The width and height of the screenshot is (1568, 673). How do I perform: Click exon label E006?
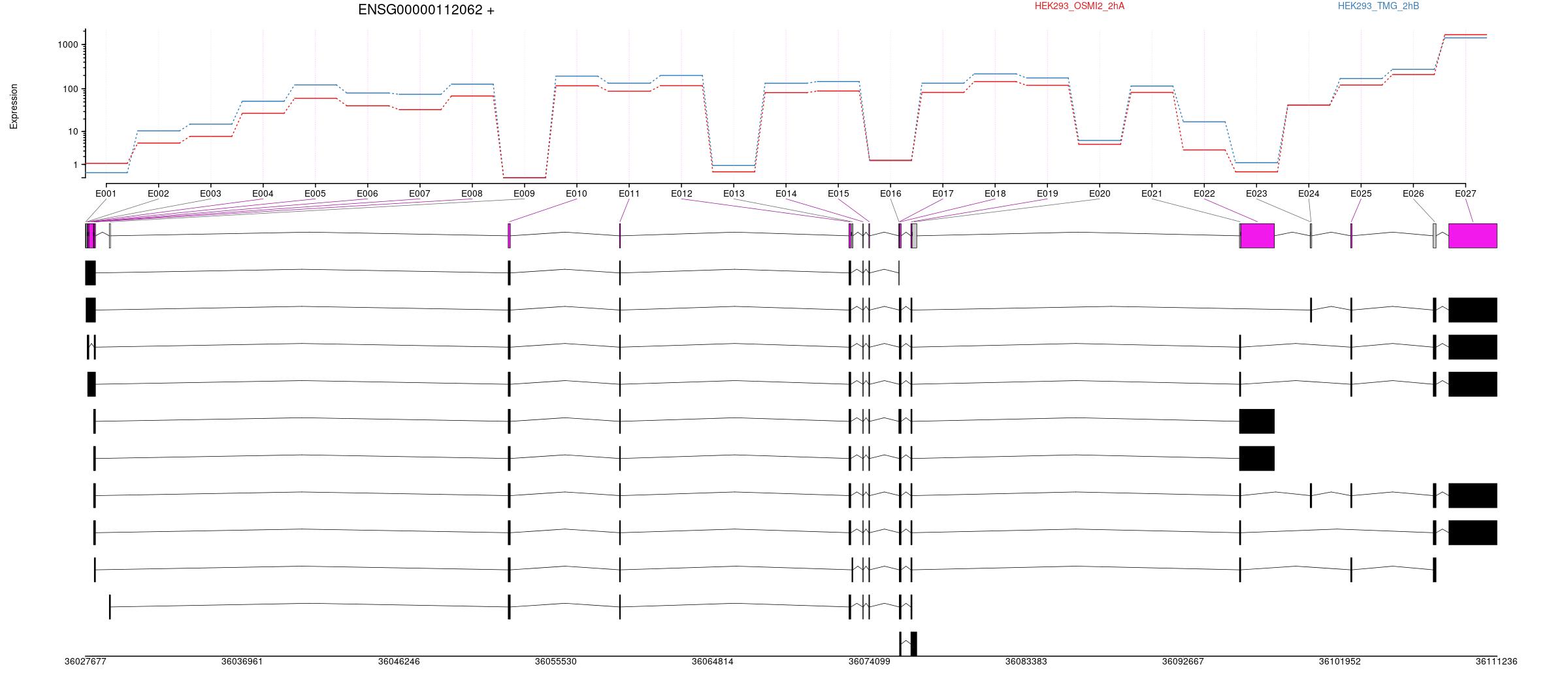(367, 193)
